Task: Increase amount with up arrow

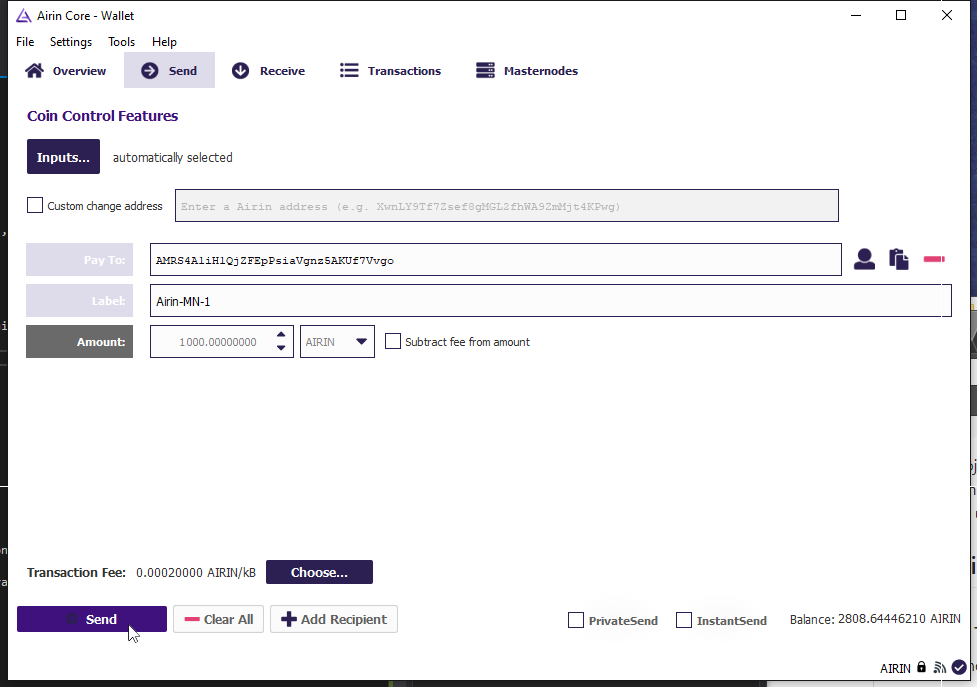Action: (x=281, y=335)
